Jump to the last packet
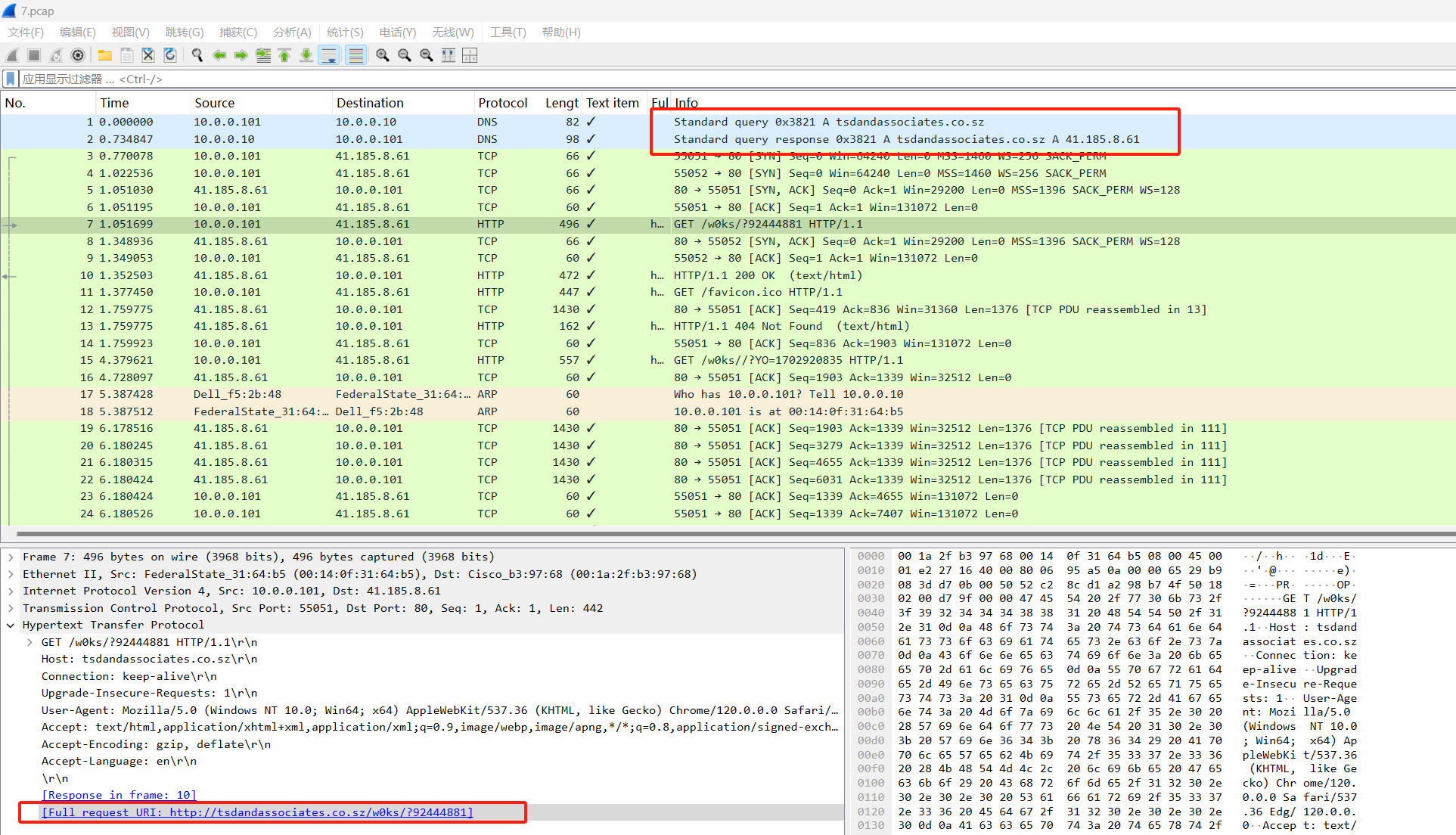Viewport: 1456px width, 835px height. [x=306, y=55]
